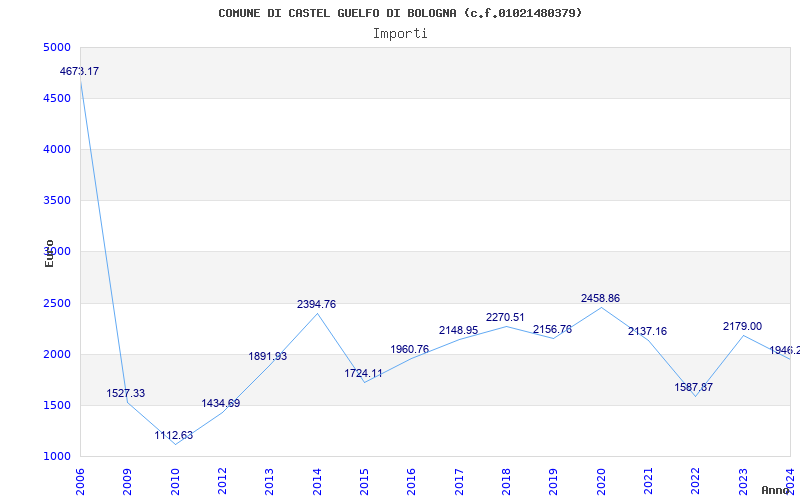Select the 1891.93 data label

(267, 356)
